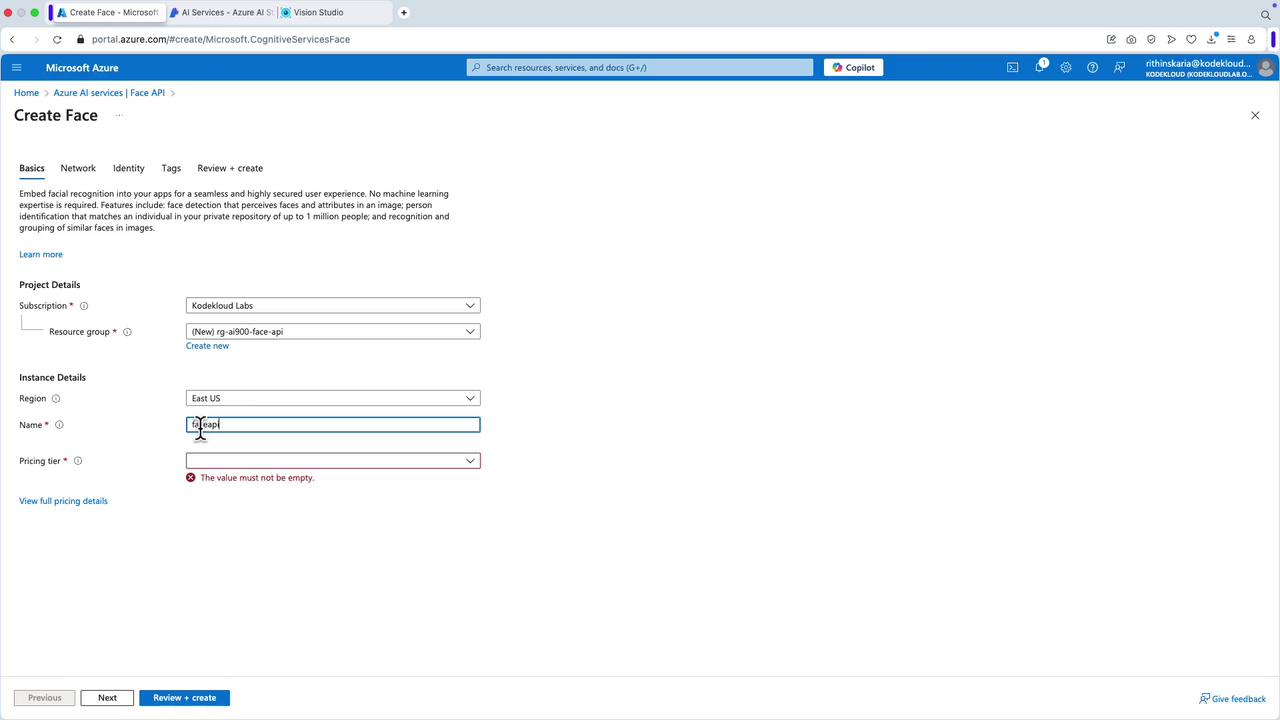Click the browser send arrow icon
The image size is (1280, 720).
tap(1171, 39)
